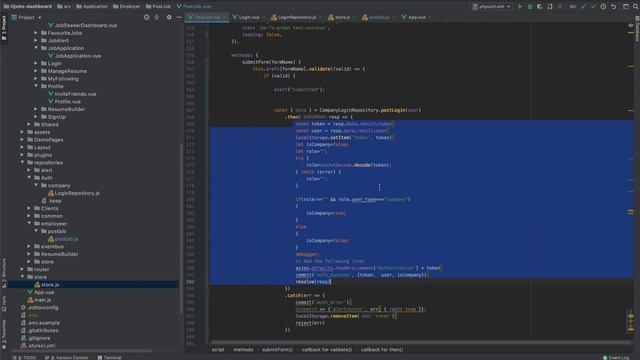
Task: Click the collapse-all icon in the Project panel header
Action: pos(157,18)
